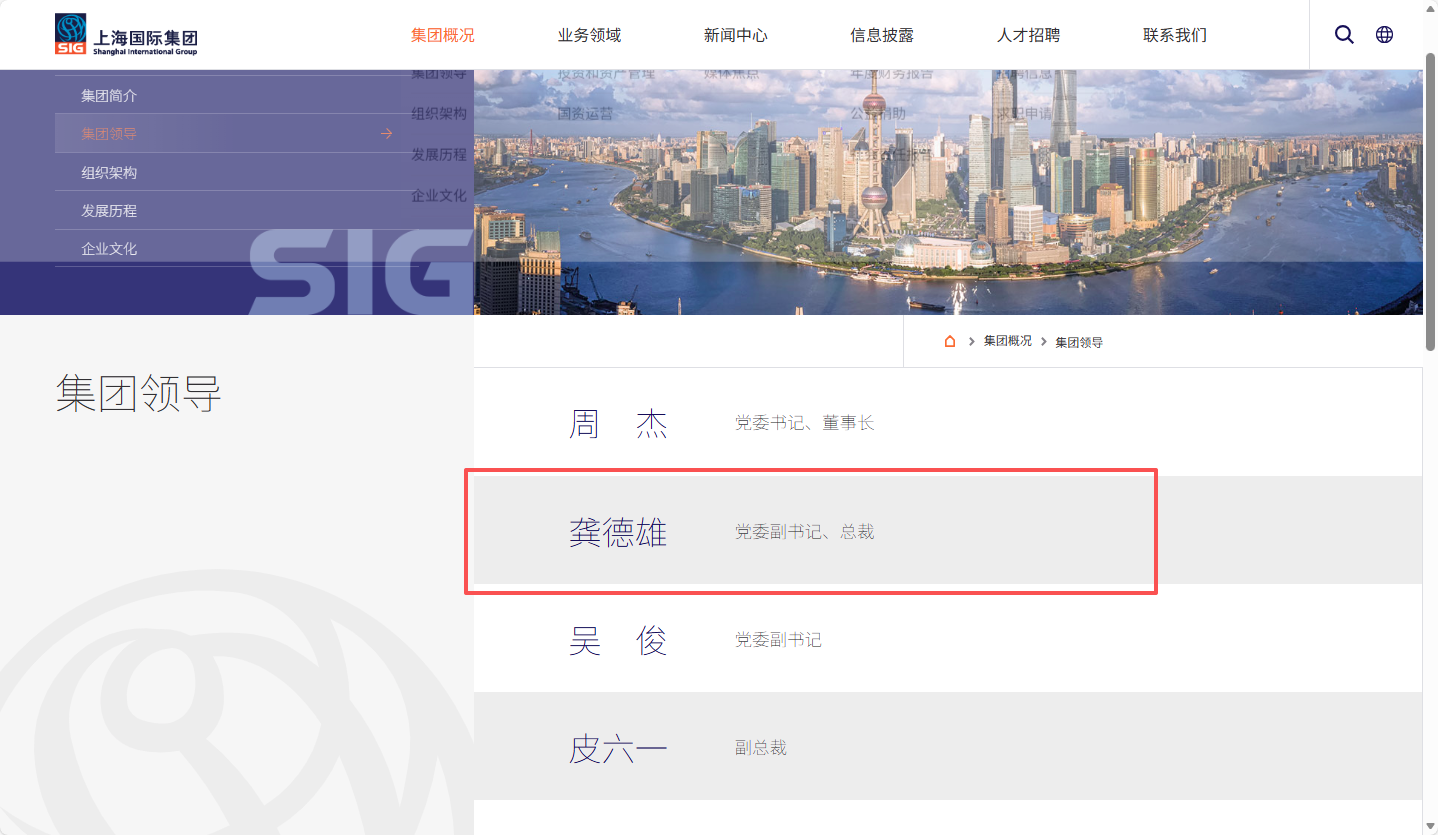Screen dimensions: 1438x835
Task: Click the title 党委副书记、总裁
Action: 805,532
